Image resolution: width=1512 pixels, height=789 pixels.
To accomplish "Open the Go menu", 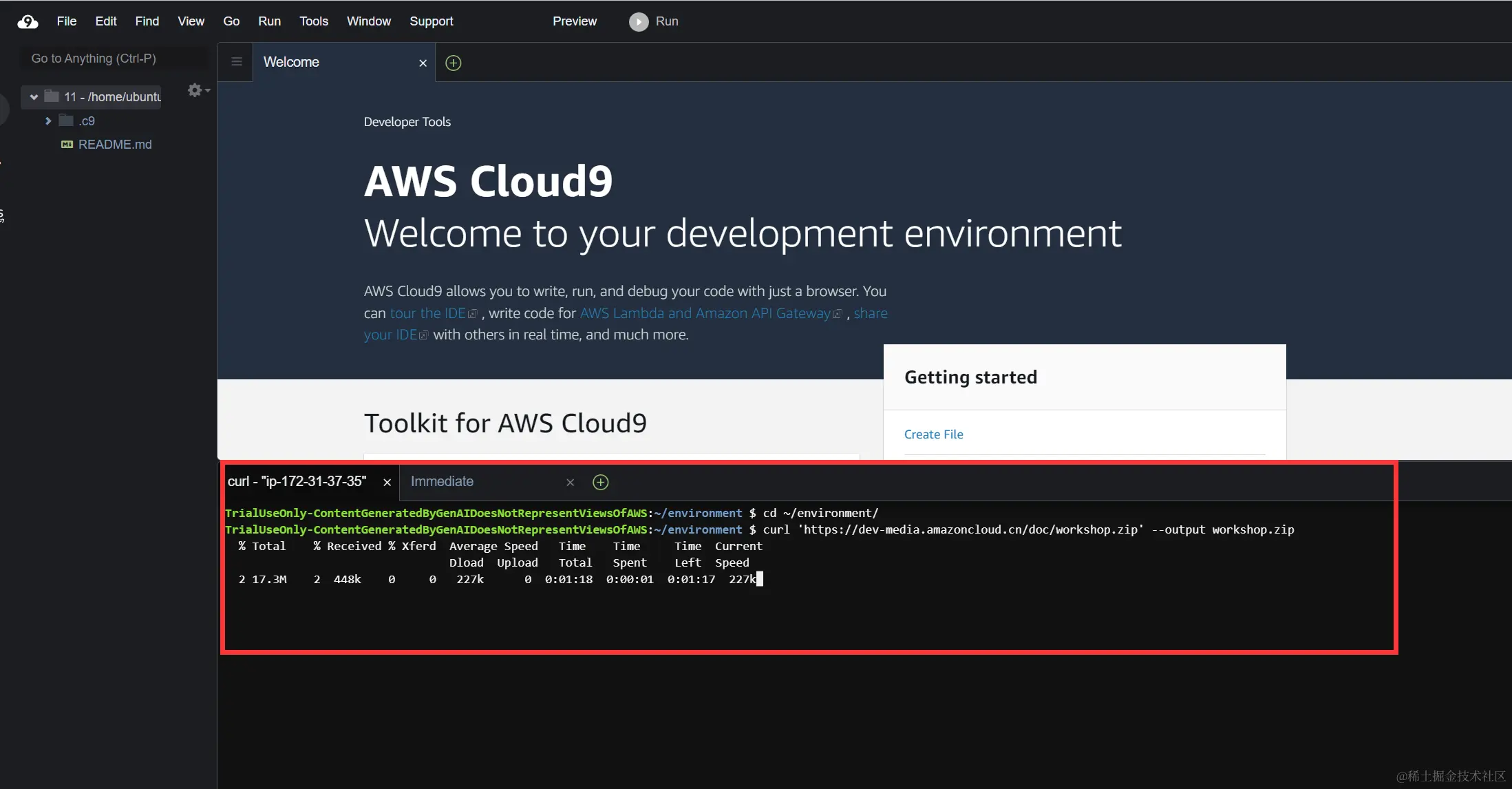I will [x=231, y=21].
